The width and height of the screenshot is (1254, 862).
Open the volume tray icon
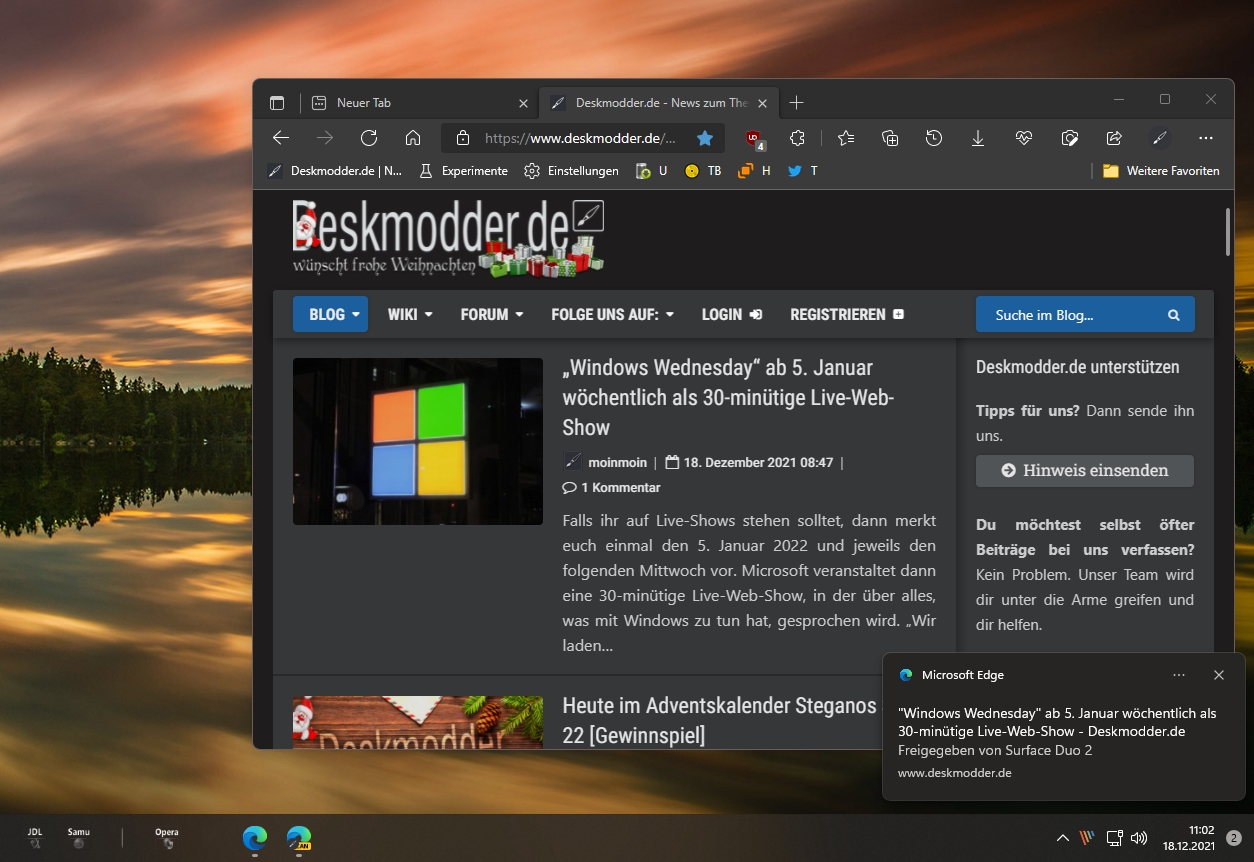[x=1138, y=837]
